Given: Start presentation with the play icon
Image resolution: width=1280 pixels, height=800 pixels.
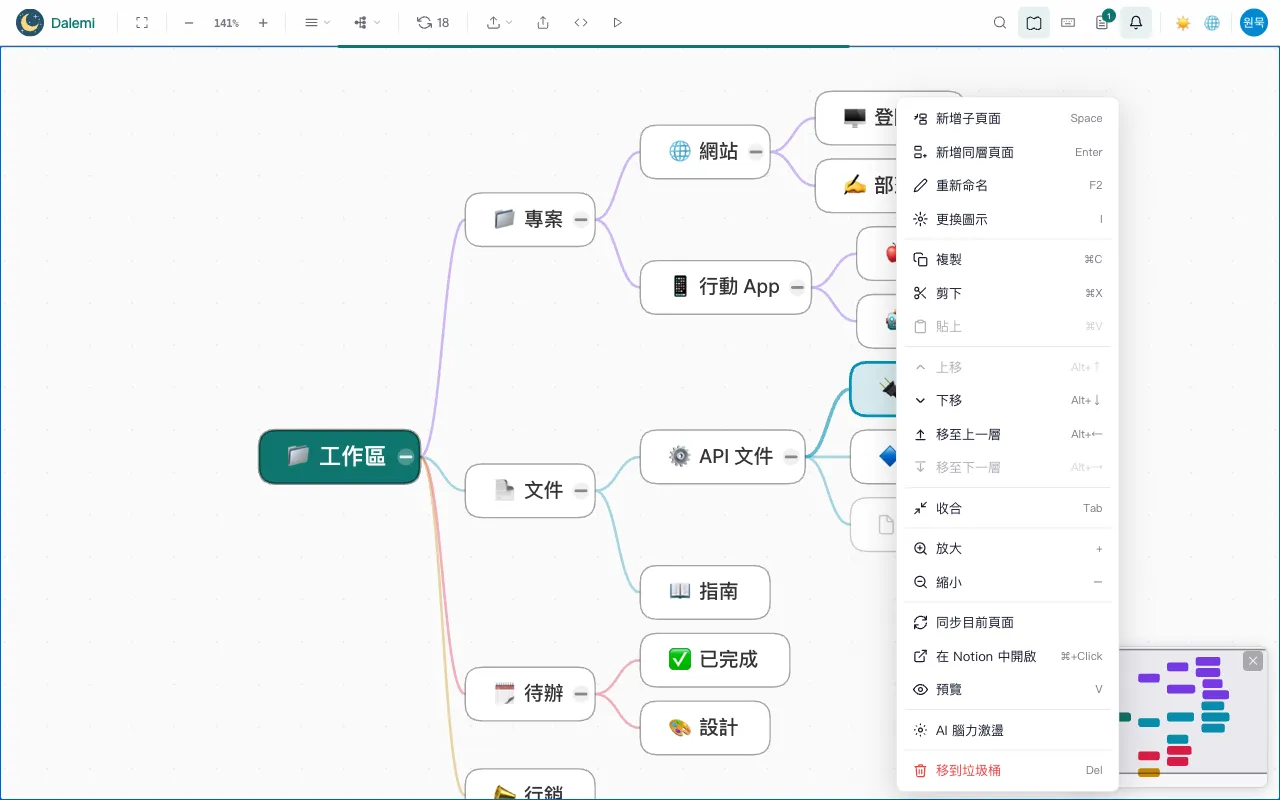Looking at the screenshot, I should coord(617,22).
